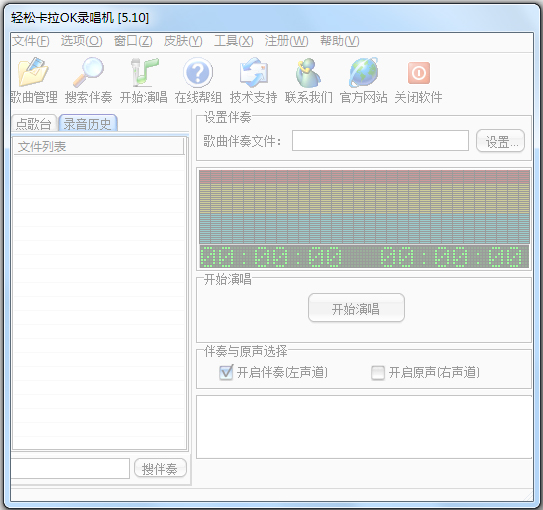
Task: Open the 文件(F) menu
Action: click(x=31, y=41)
